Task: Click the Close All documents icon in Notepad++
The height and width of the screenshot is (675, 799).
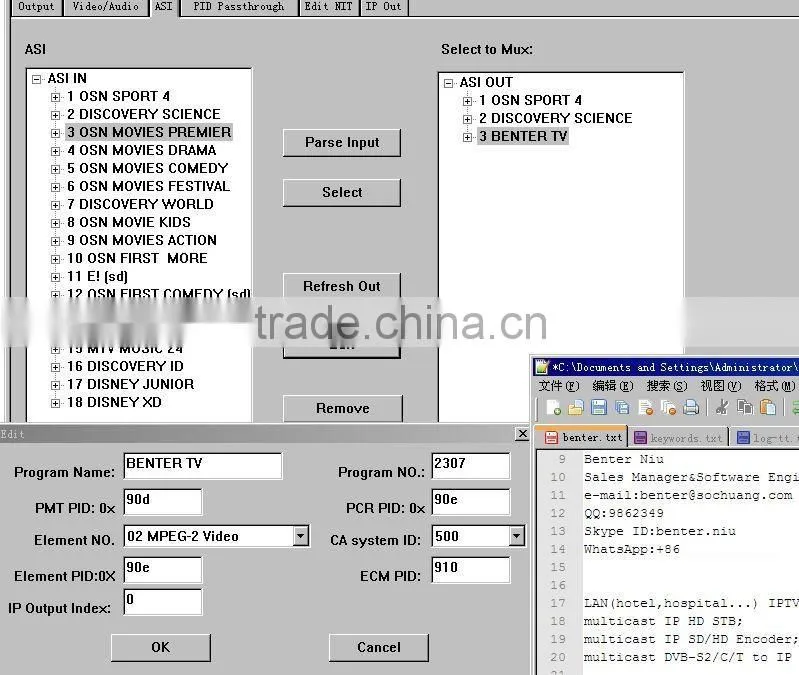Action: [668, 408]
